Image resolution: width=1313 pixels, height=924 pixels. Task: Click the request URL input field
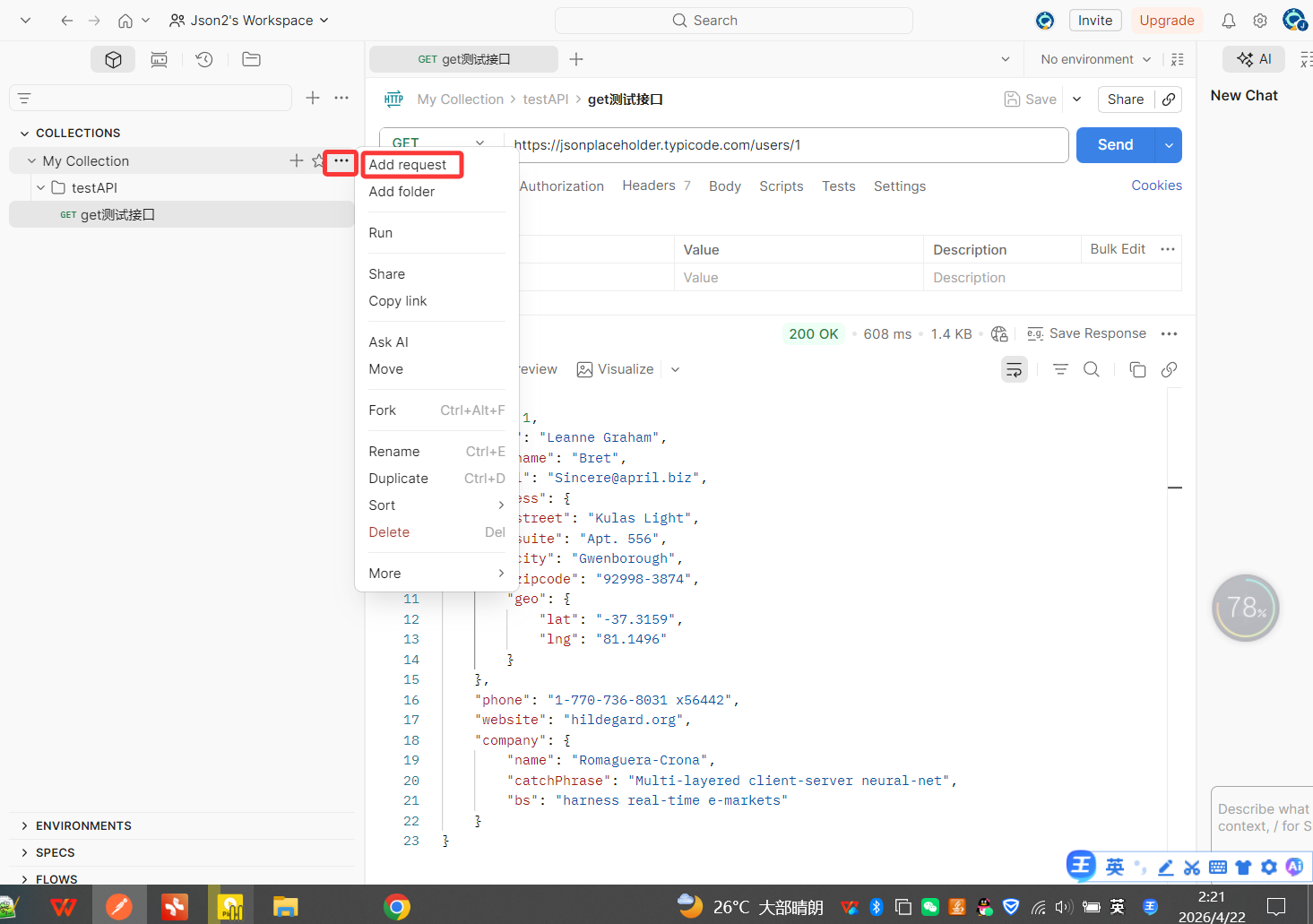tap(786, 145)
